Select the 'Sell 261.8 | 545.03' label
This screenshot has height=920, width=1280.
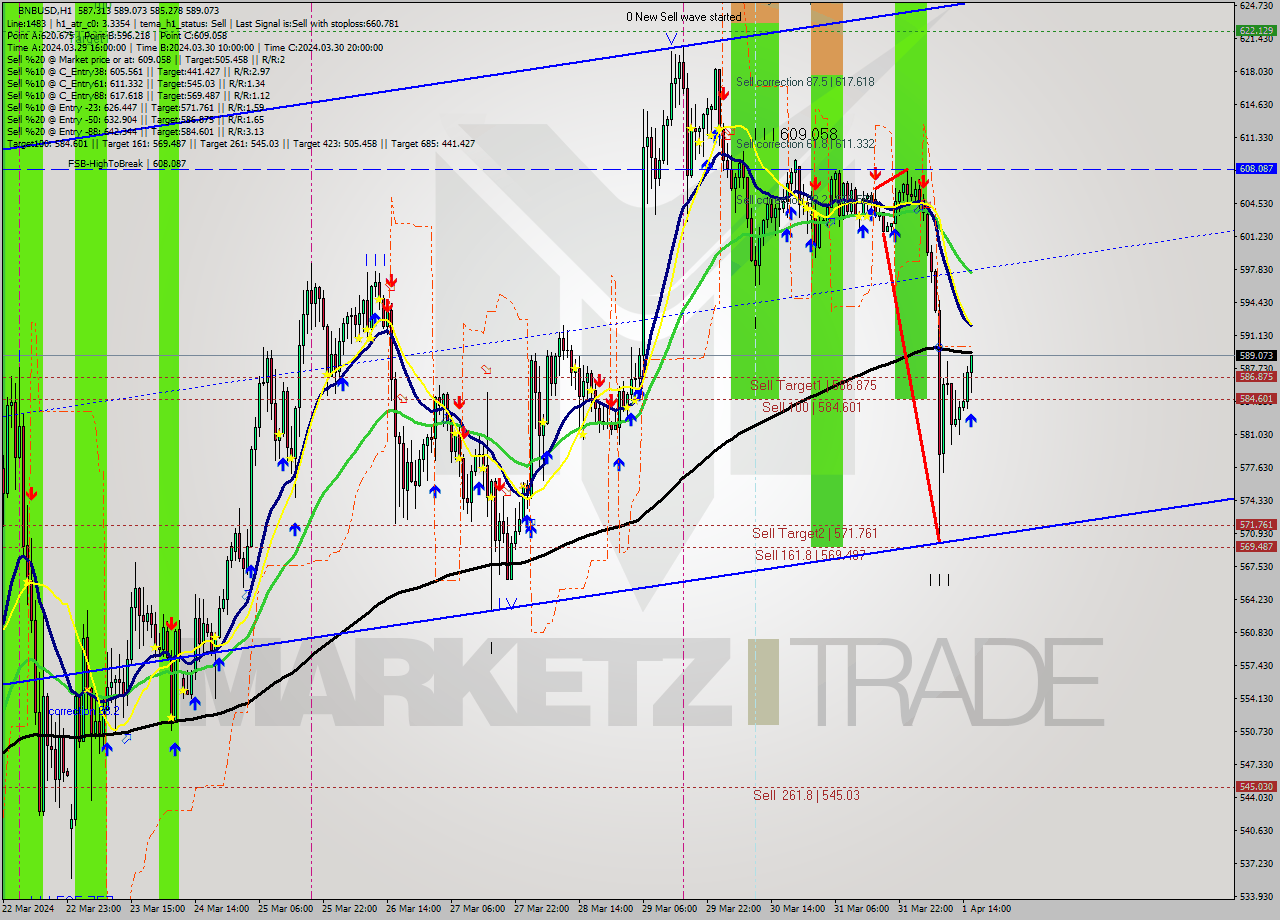(x=806, y=795)
